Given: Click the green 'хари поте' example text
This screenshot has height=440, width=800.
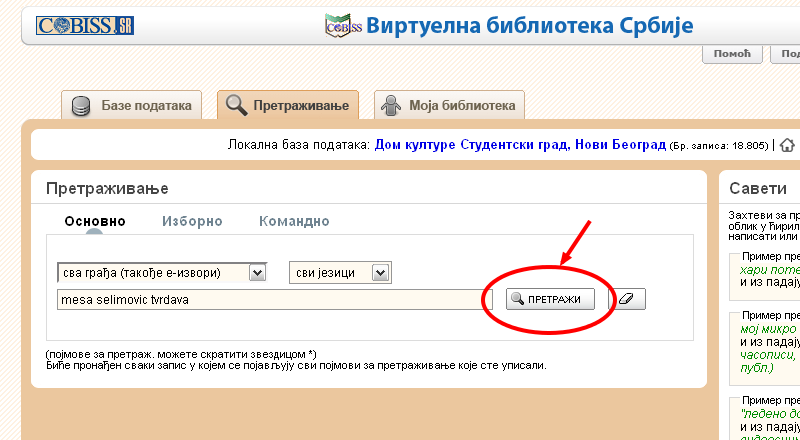Looking at the screenshot, I should click(769, 269).
